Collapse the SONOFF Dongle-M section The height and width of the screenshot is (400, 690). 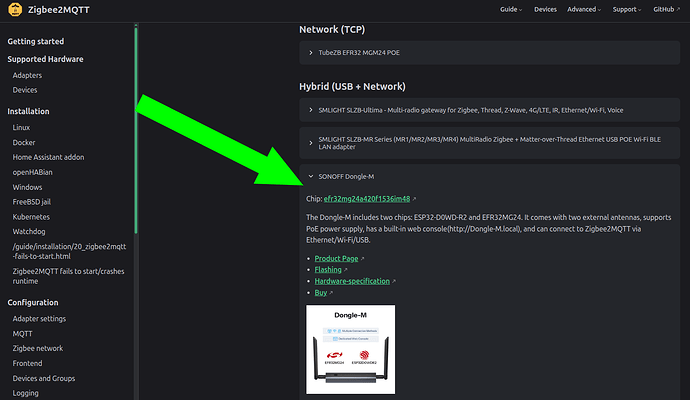[489, 176]
